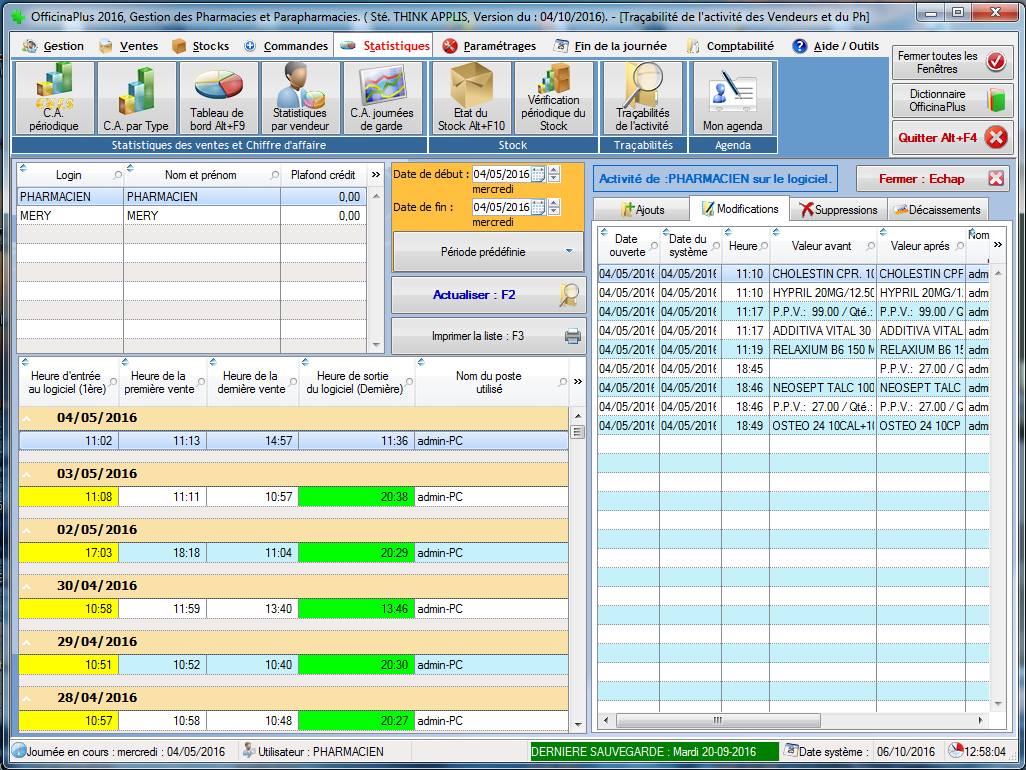Collapse the 04/05/2016 date group

point(27,418)
